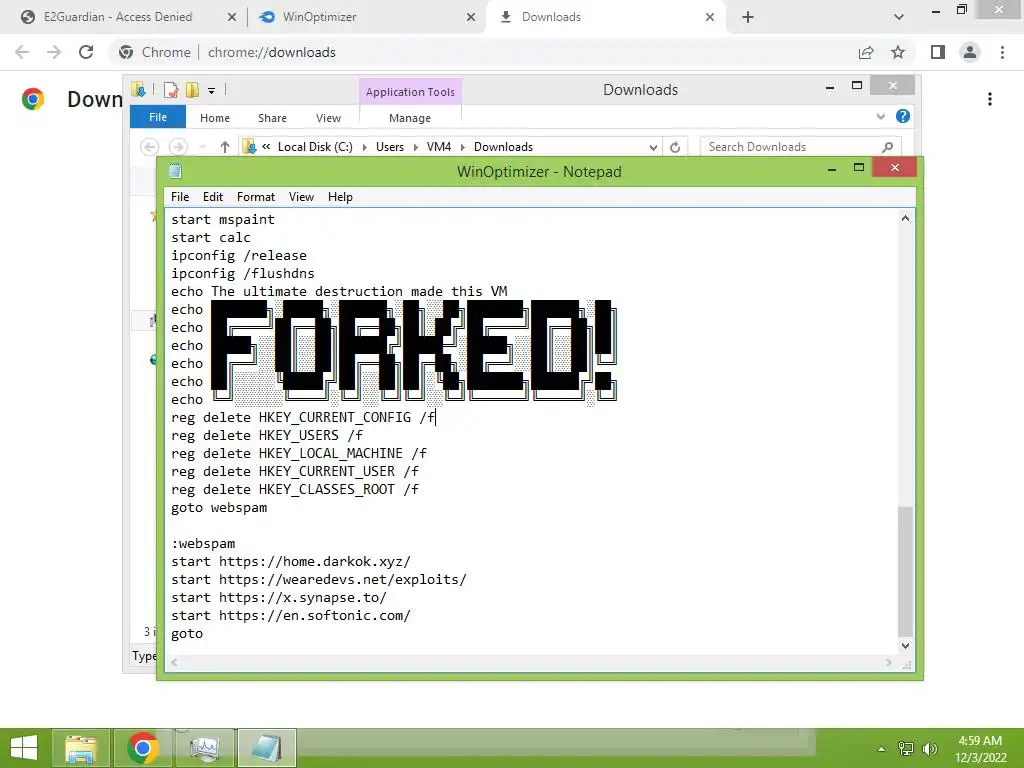Open Chrome tab search chevron
Image resolution: width=1024 pixels, height=768 pixels.
[899, 17]
